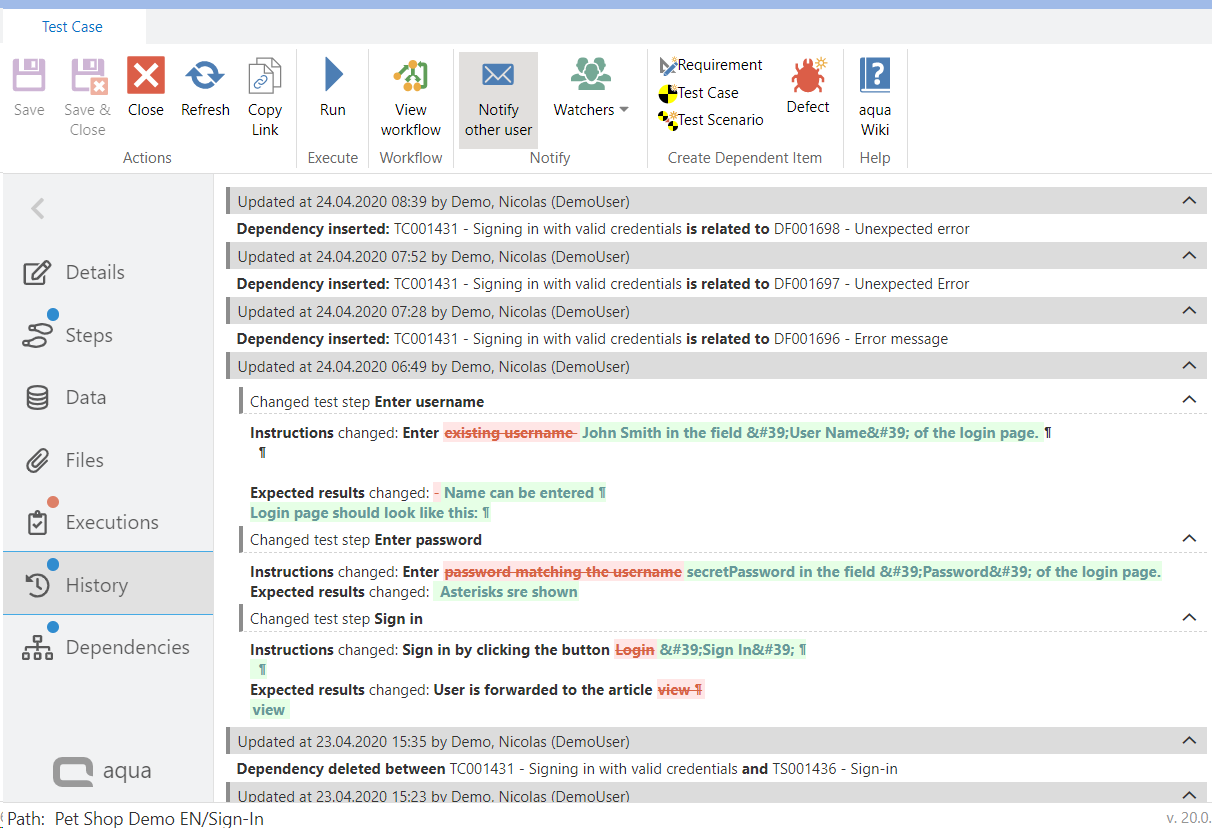1212x828 pixels.
Task: Open the Watchers dropdown
Action: coord(591,110)
